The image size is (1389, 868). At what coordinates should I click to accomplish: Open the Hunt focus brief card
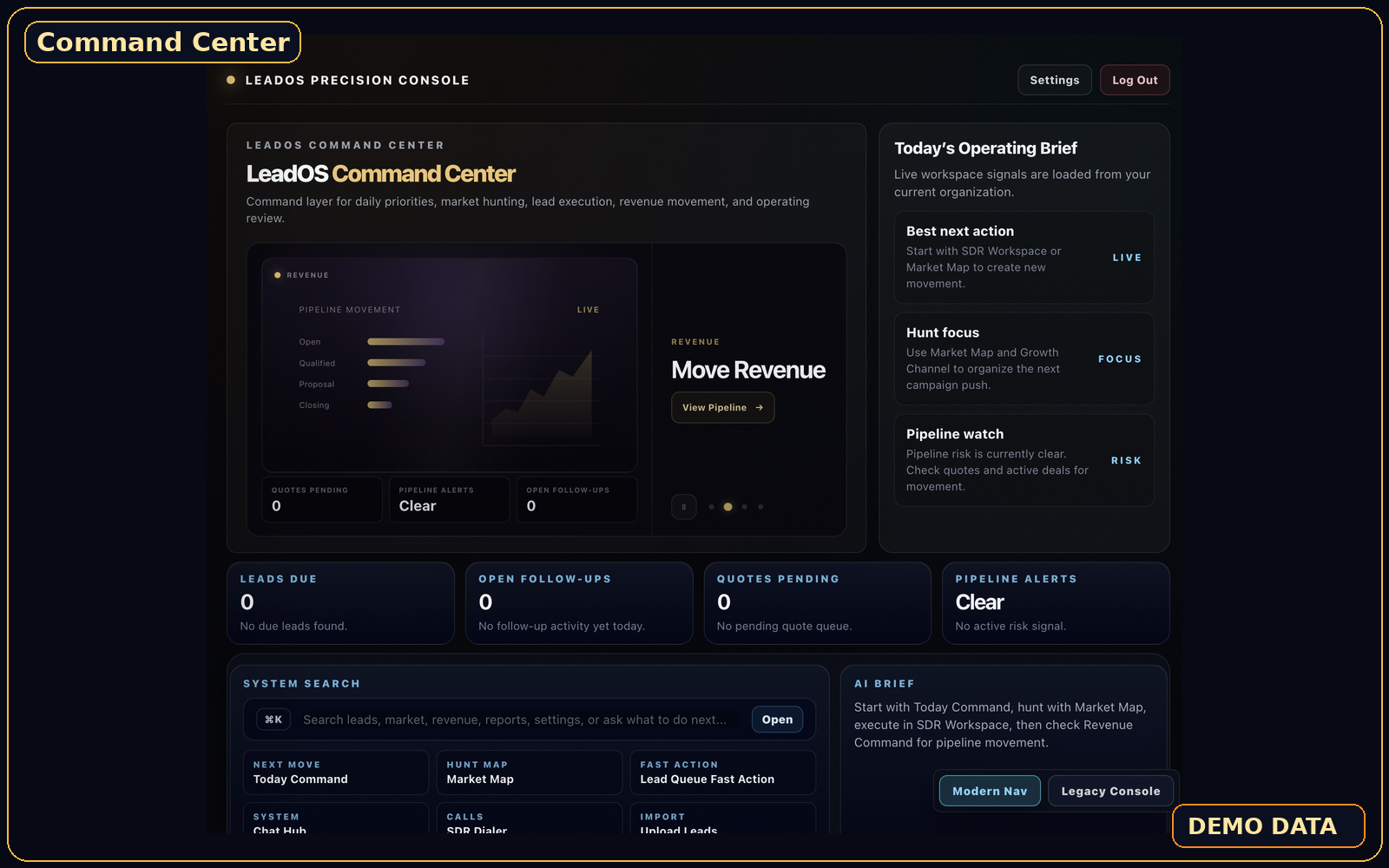[1024, 359]
